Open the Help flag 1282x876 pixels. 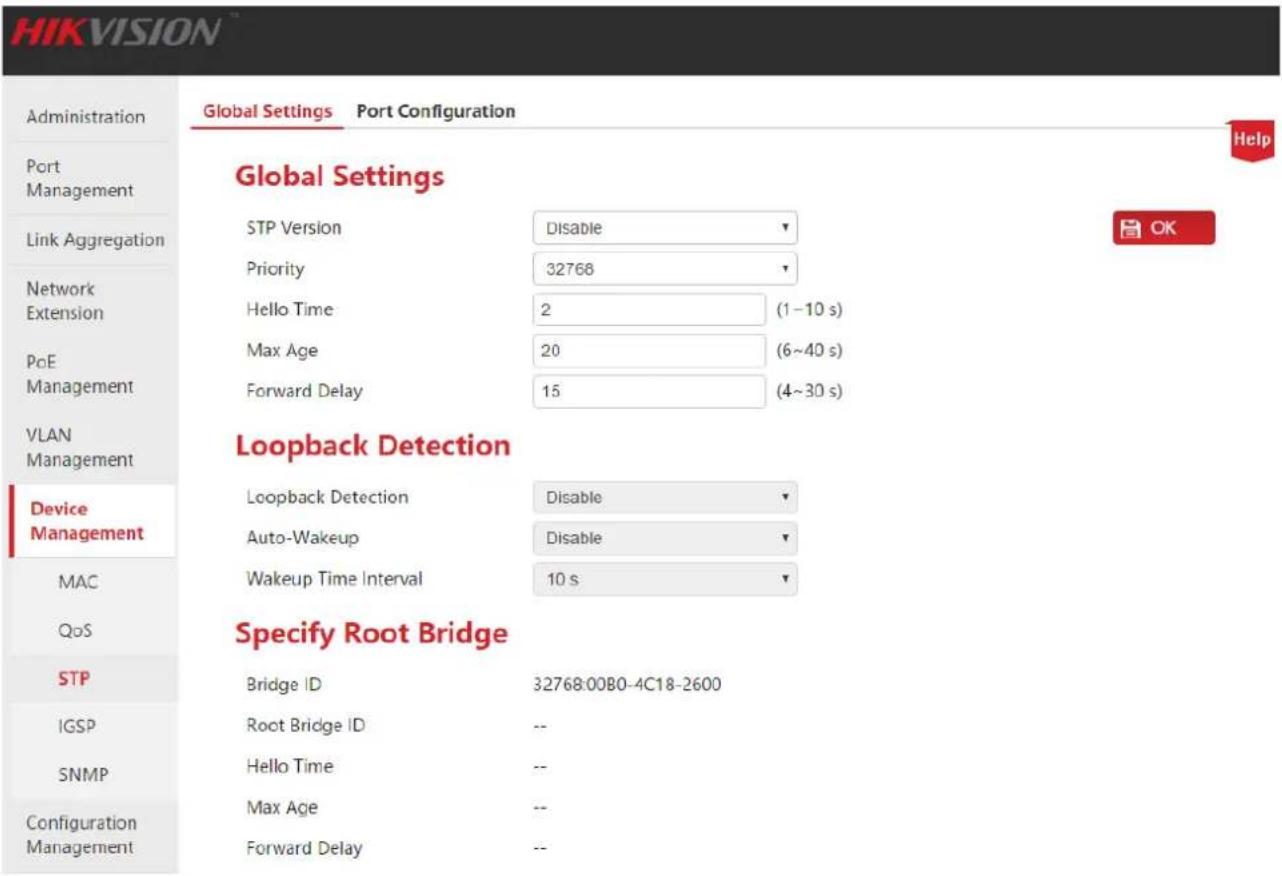[1252, 140]
